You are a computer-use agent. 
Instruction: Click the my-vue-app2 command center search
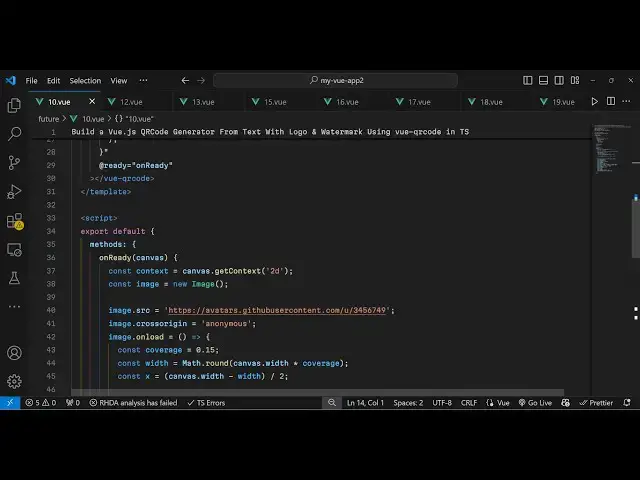click(x=336, y=80)
